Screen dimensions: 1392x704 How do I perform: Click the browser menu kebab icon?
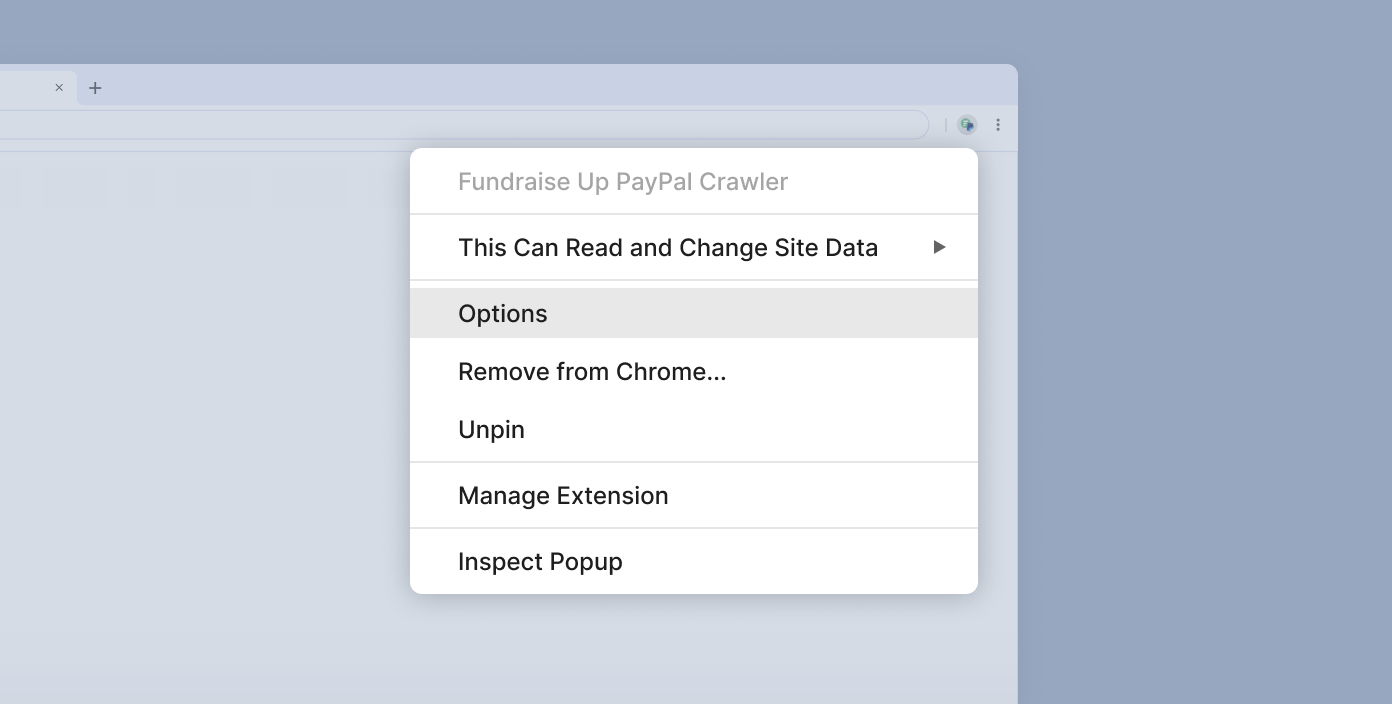998,124
